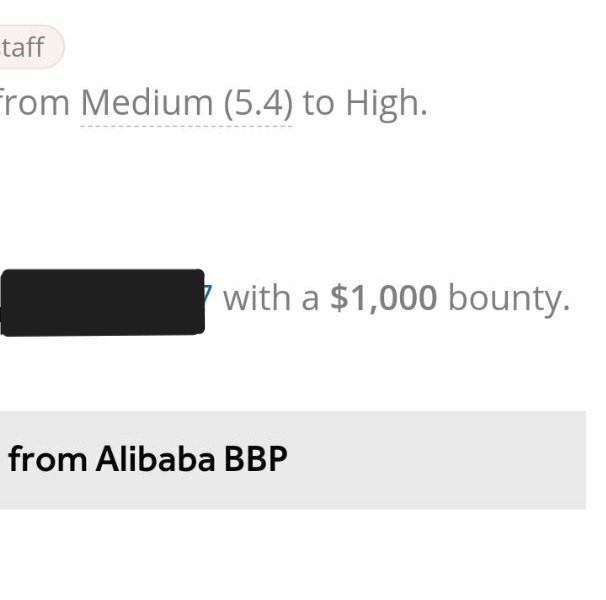Select the (5.4) score text
This screenshot has height=600, width=606.
tap(259, 103)
